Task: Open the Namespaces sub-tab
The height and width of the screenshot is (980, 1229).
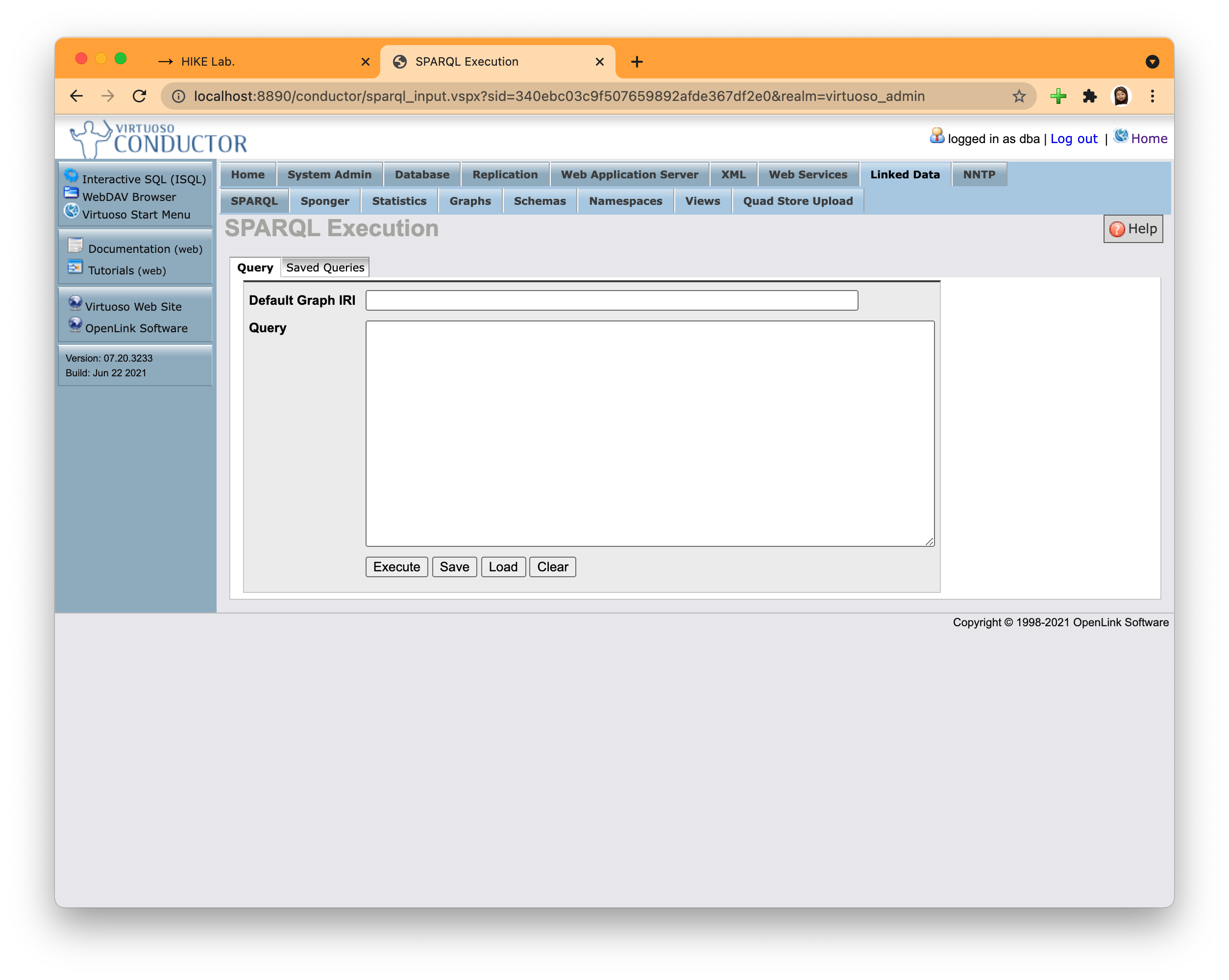Action: [x=625, y=201]
